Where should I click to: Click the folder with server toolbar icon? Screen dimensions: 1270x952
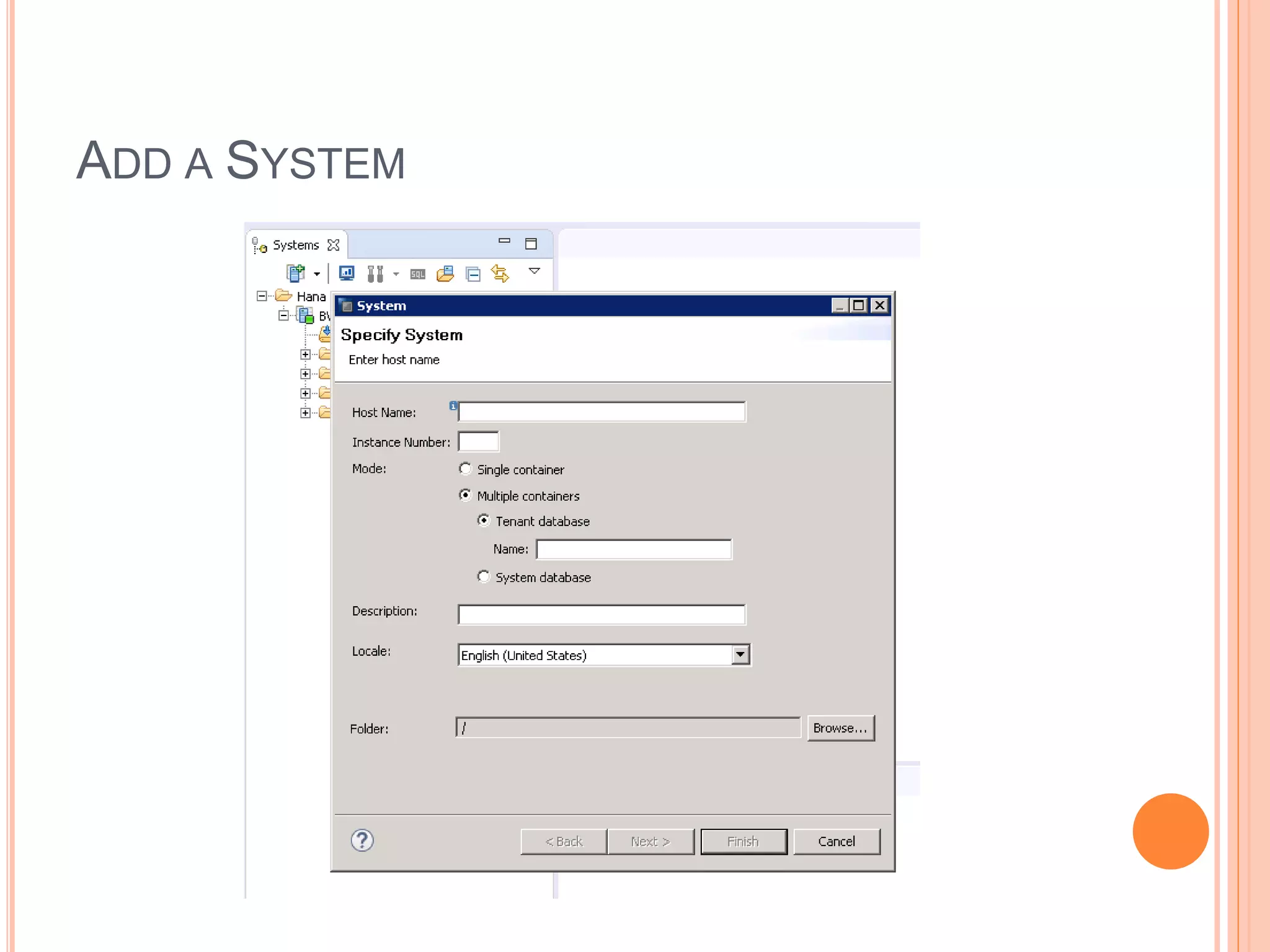point(445,273)
